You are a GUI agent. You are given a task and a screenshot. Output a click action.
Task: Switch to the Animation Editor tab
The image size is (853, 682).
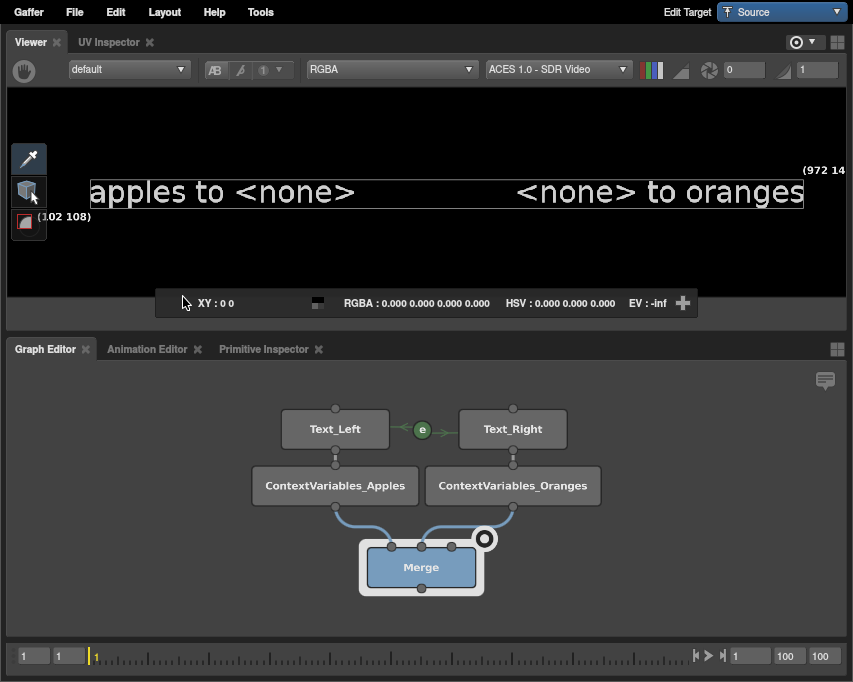(x=147, y=349)
